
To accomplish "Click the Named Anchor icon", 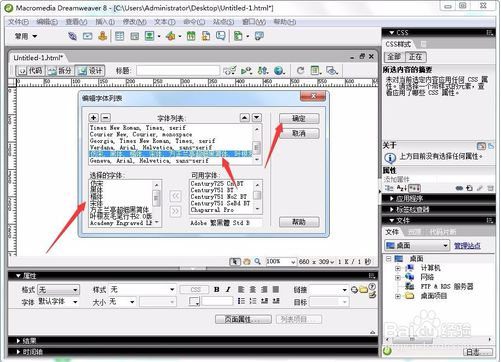I will click(102, 36).
